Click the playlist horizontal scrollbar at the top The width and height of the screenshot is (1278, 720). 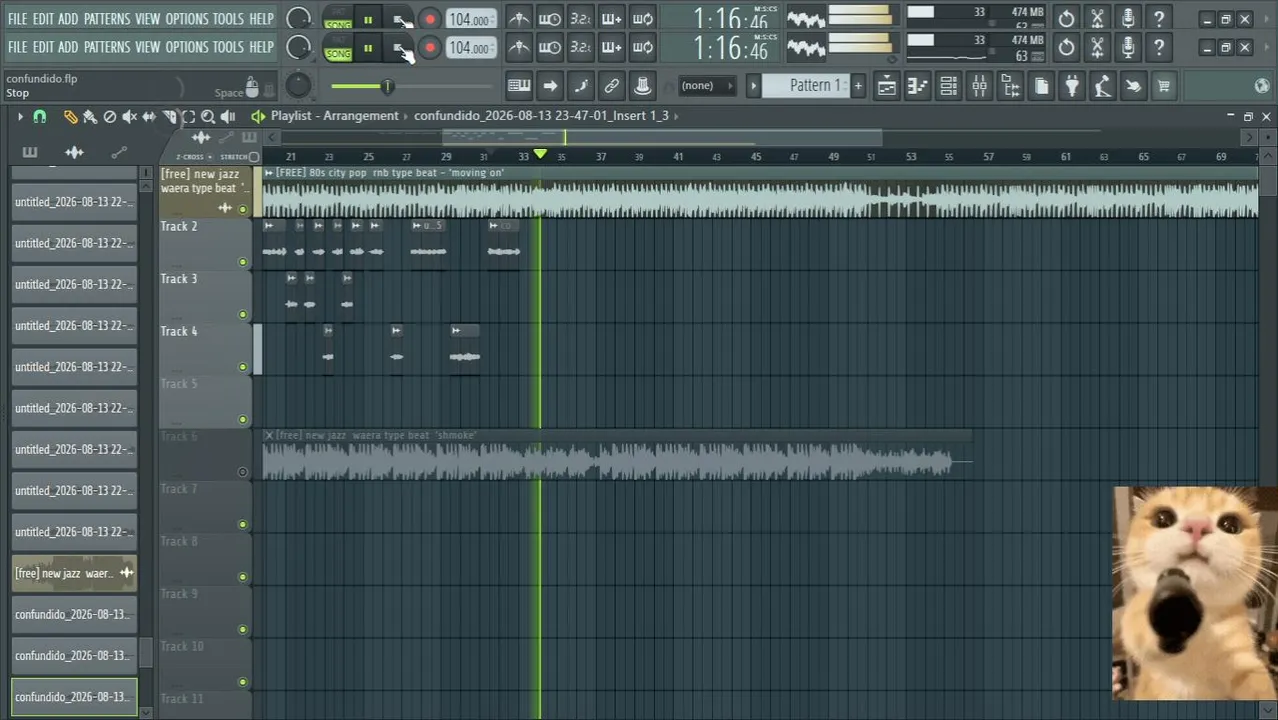[x=662, y=137]
